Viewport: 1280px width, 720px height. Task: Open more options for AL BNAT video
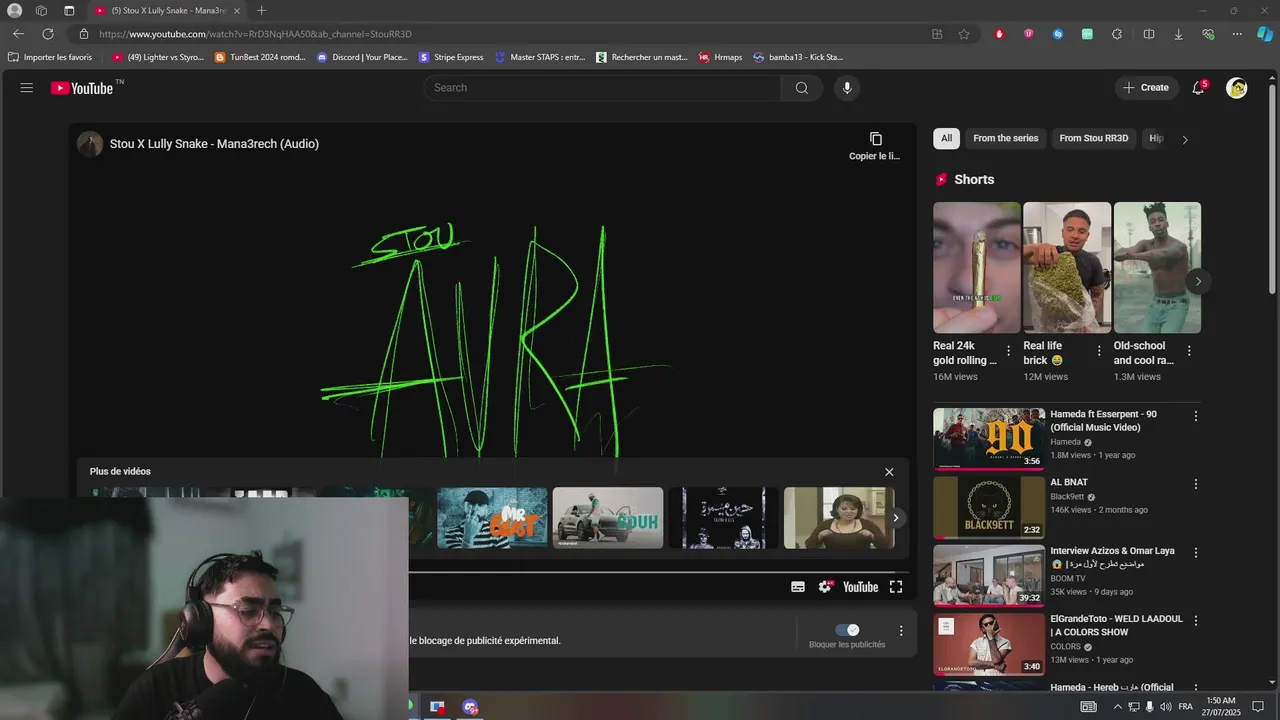coord(1195,484)
